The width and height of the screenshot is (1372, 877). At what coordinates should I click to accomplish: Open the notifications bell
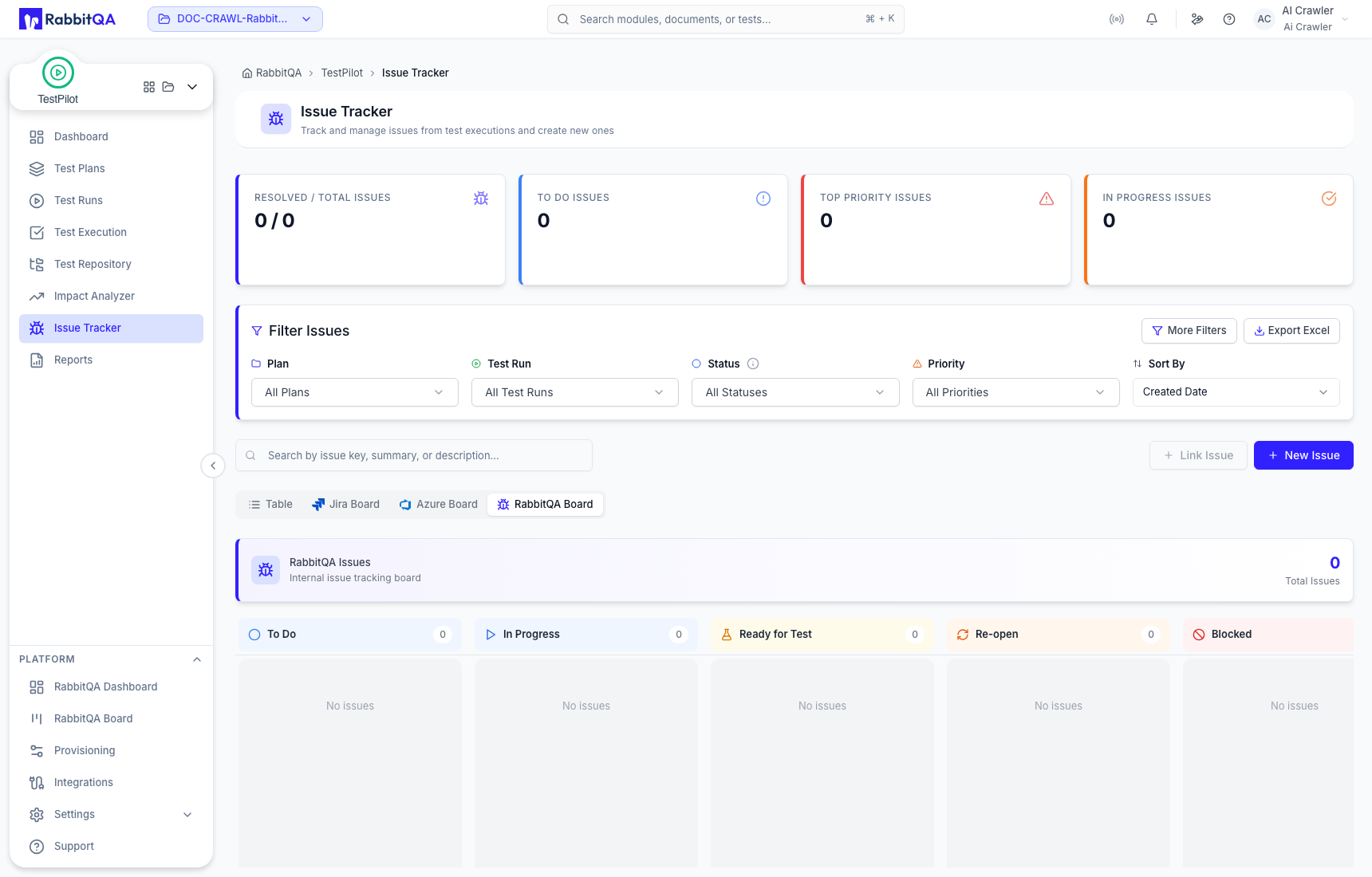point(1152,19)
